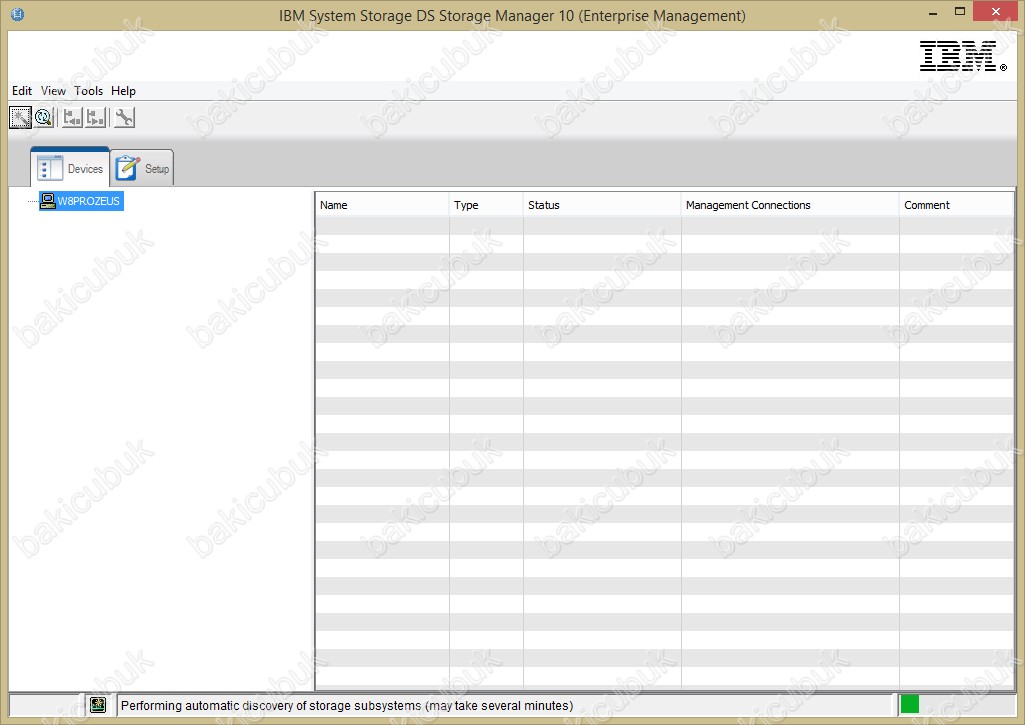Open the Help menu

pyautogui.click(x=123, y=91)
